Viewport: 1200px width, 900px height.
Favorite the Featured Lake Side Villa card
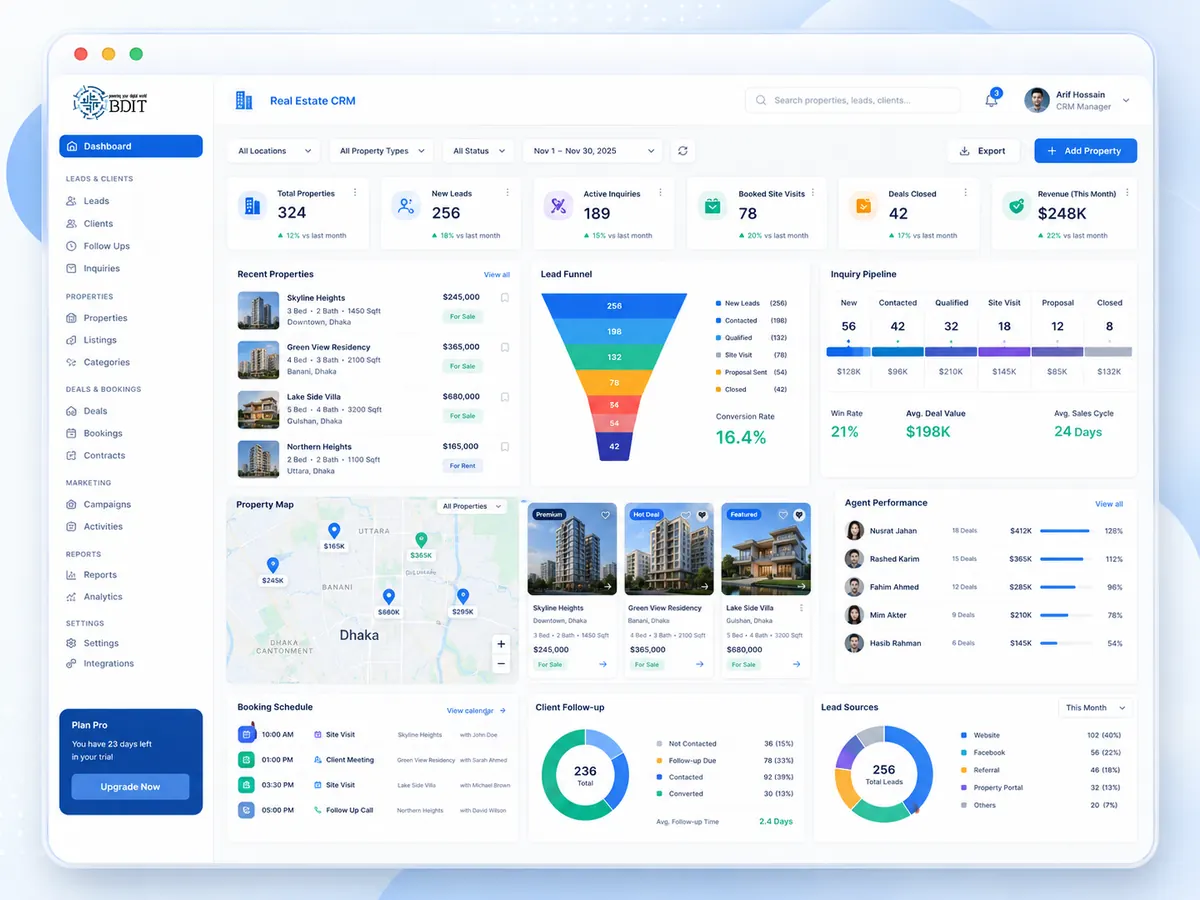coord(799,515)
